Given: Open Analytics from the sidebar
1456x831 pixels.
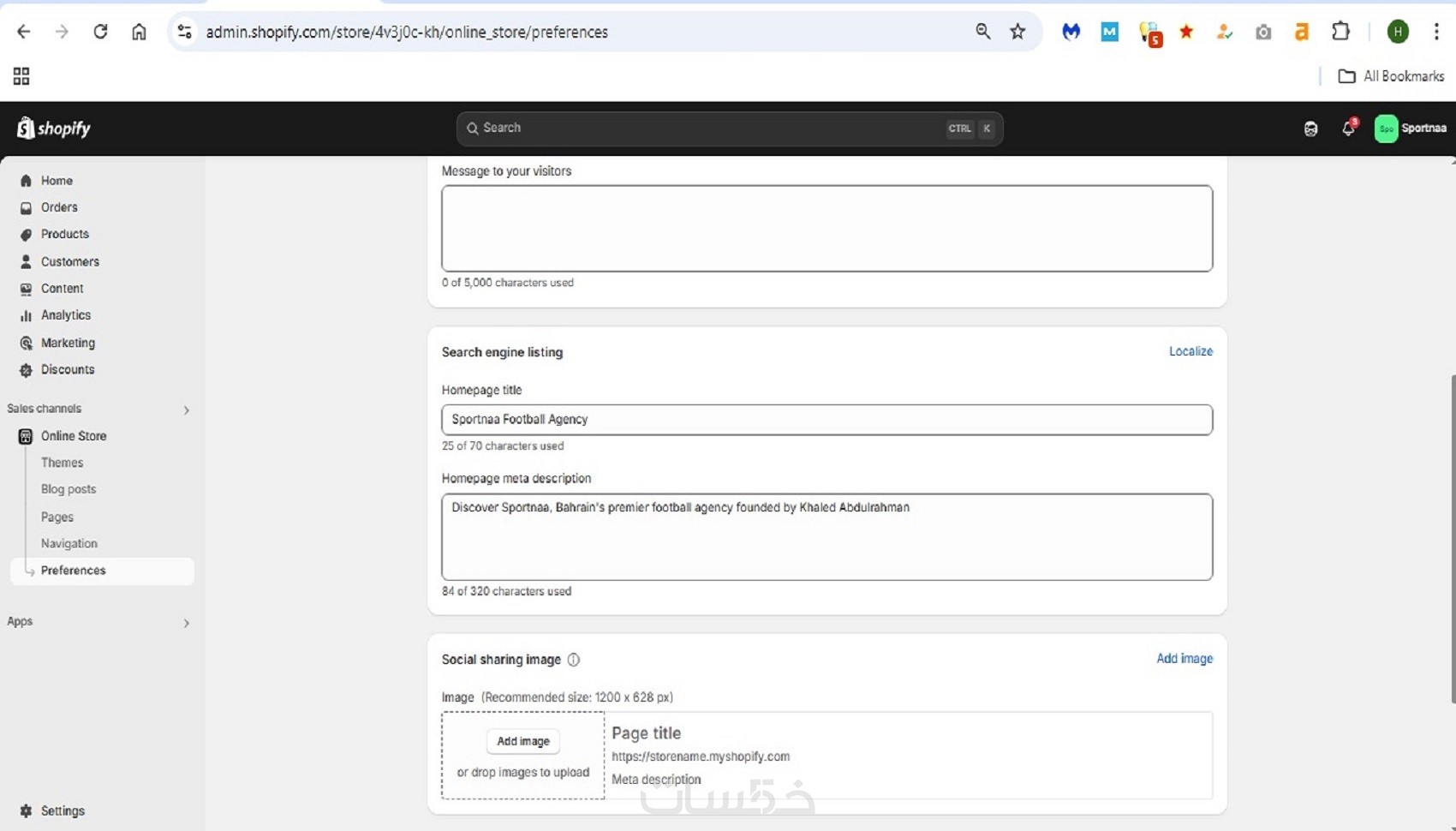Looking at the screenshot, I should pyautogui.click(x=65, y=315).
